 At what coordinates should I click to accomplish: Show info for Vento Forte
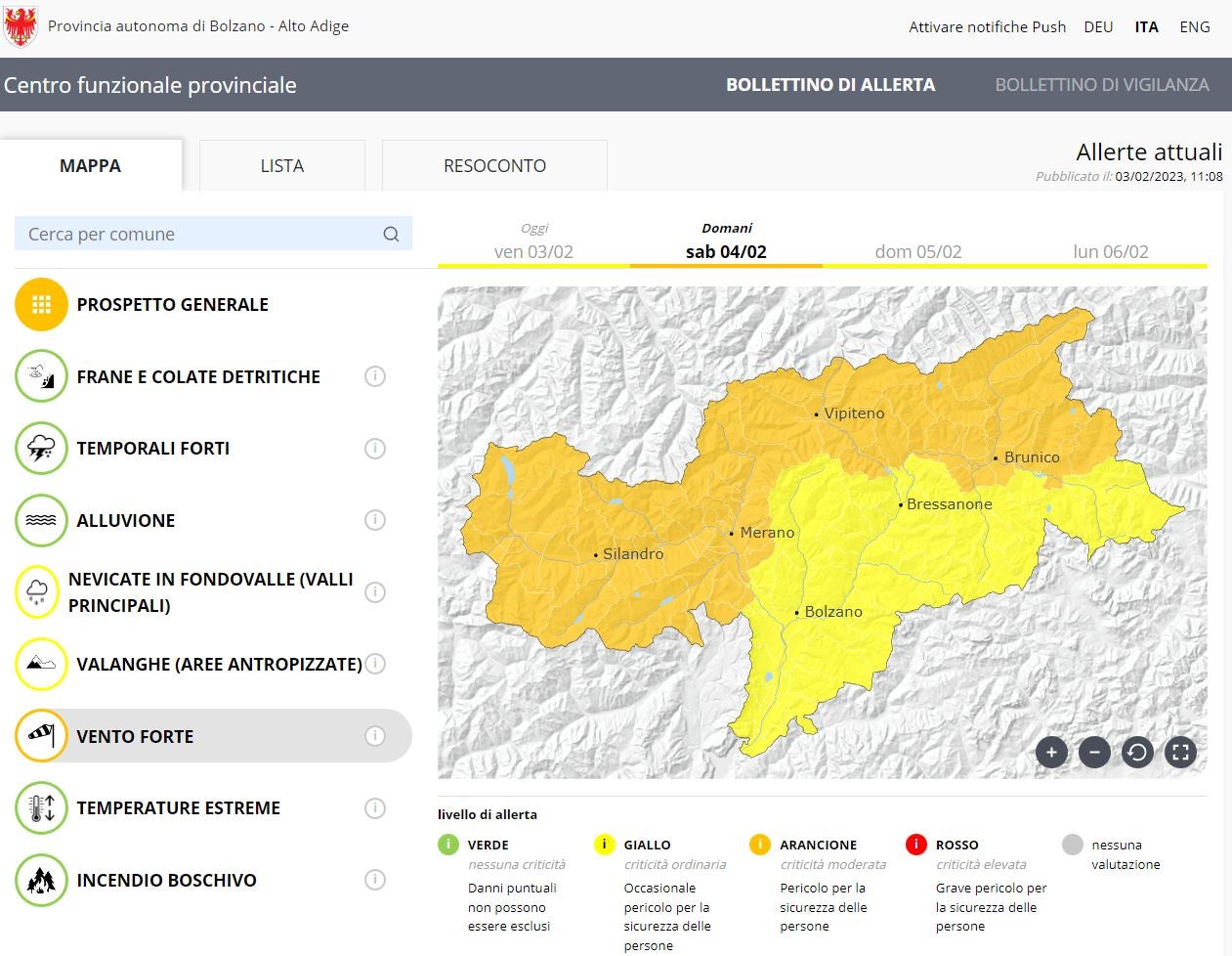click(375, 736)
